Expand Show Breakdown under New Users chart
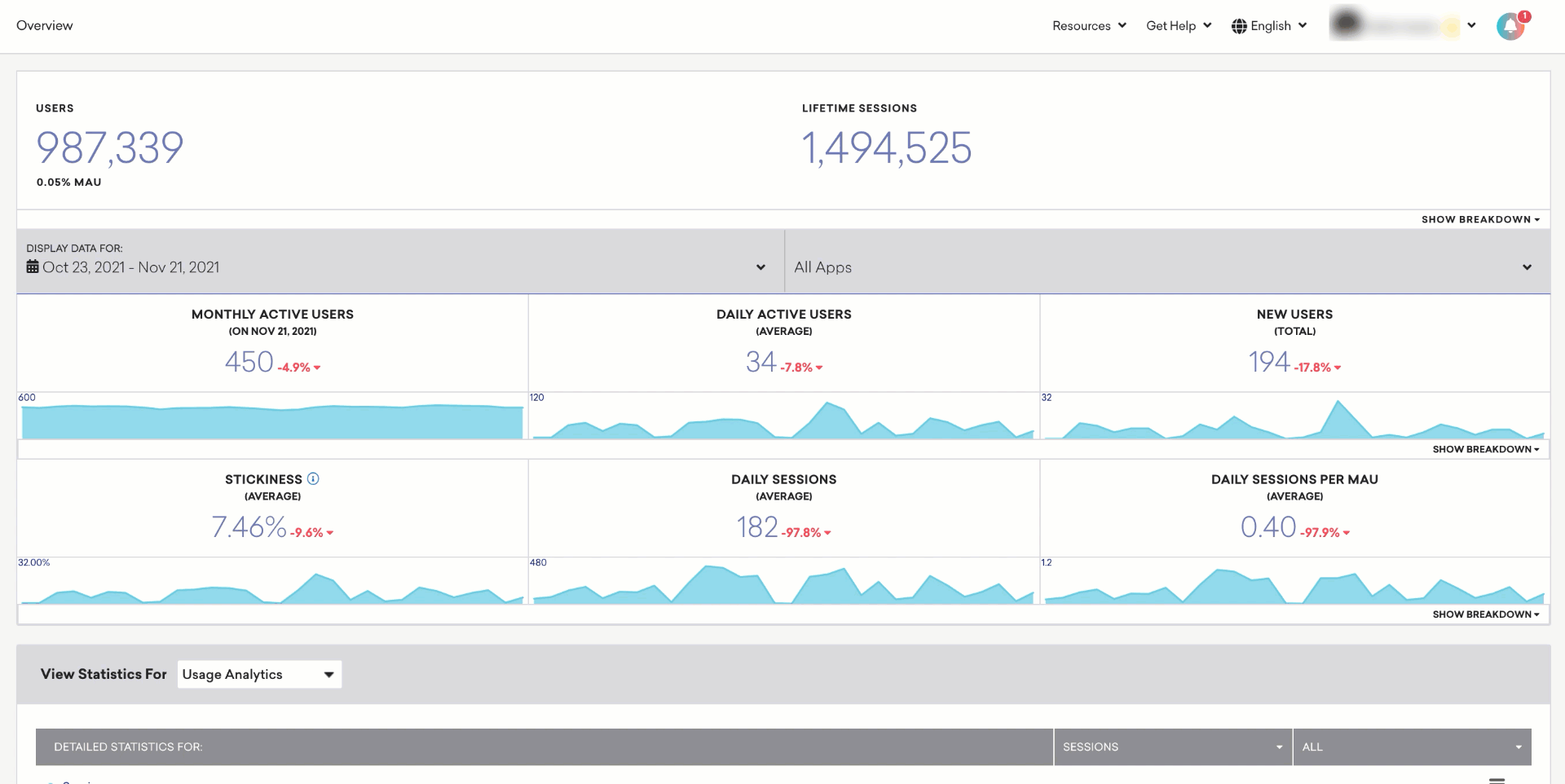Viewport: 1565px width, 784px height. [x=1485, y=450]
